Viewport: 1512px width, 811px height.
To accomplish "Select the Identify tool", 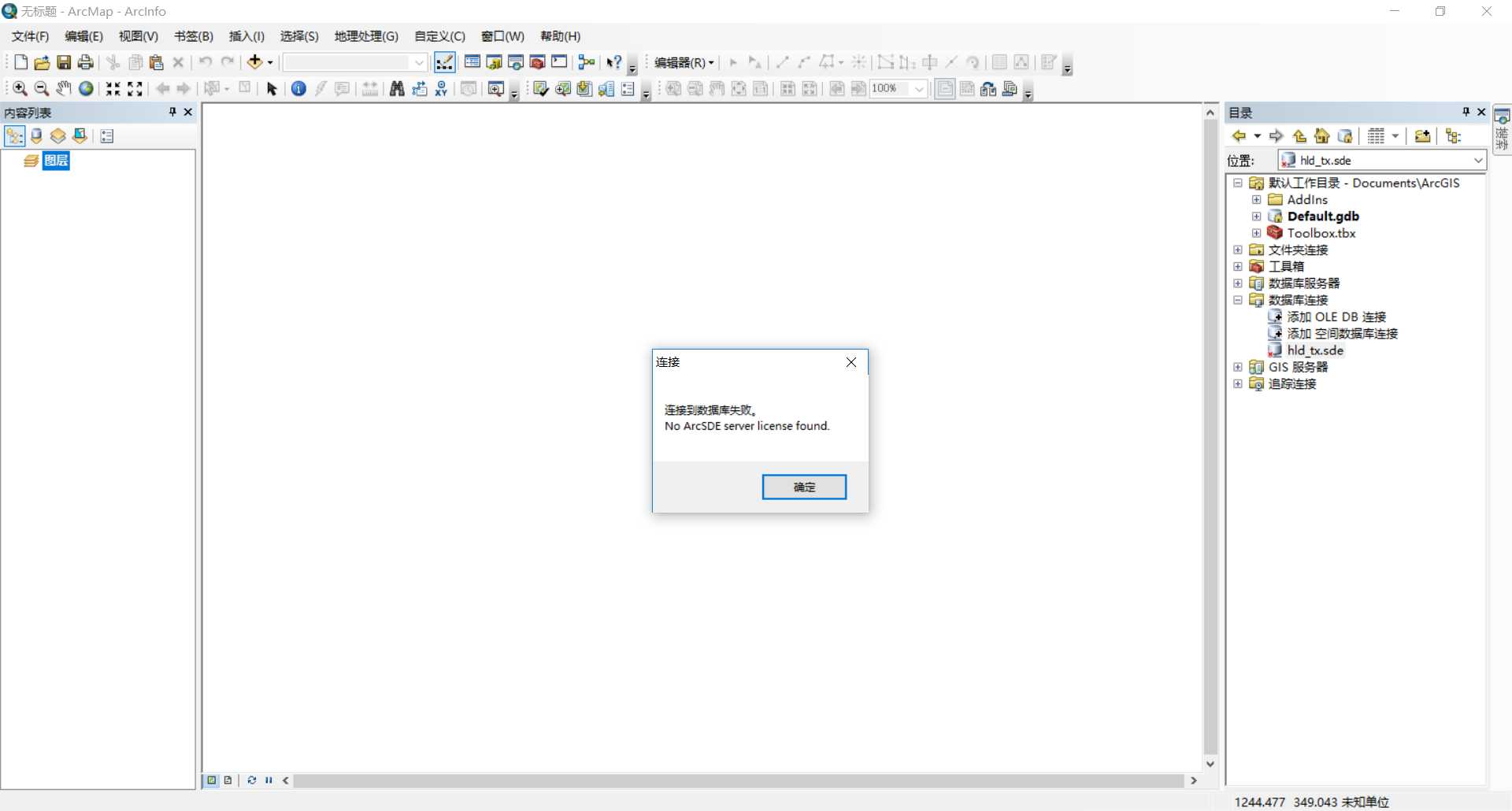I will click(x=298, y=89).
